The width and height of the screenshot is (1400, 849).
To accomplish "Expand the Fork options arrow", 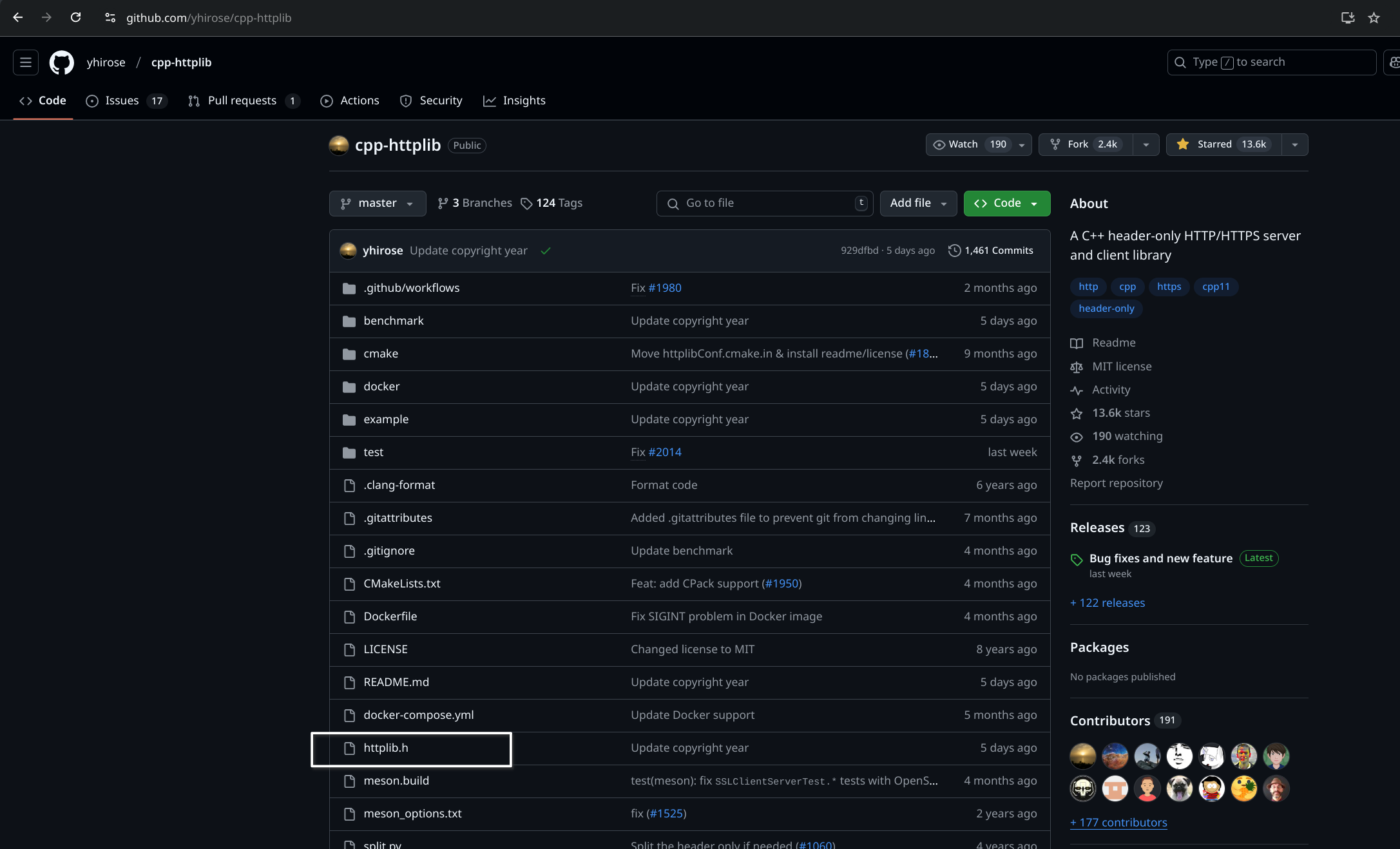I will pos(1146,145).
